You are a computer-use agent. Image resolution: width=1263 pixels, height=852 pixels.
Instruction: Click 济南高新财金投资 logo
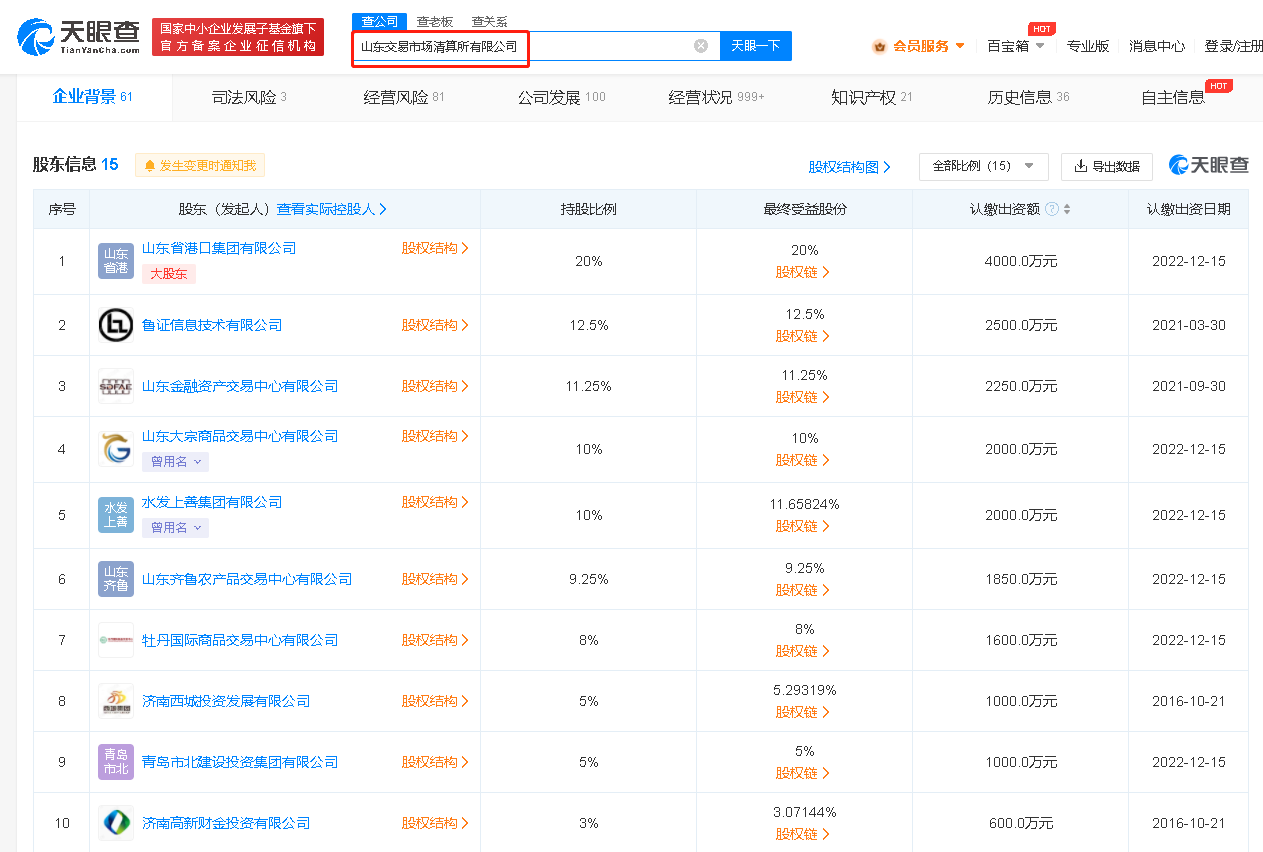coord(116,823)
